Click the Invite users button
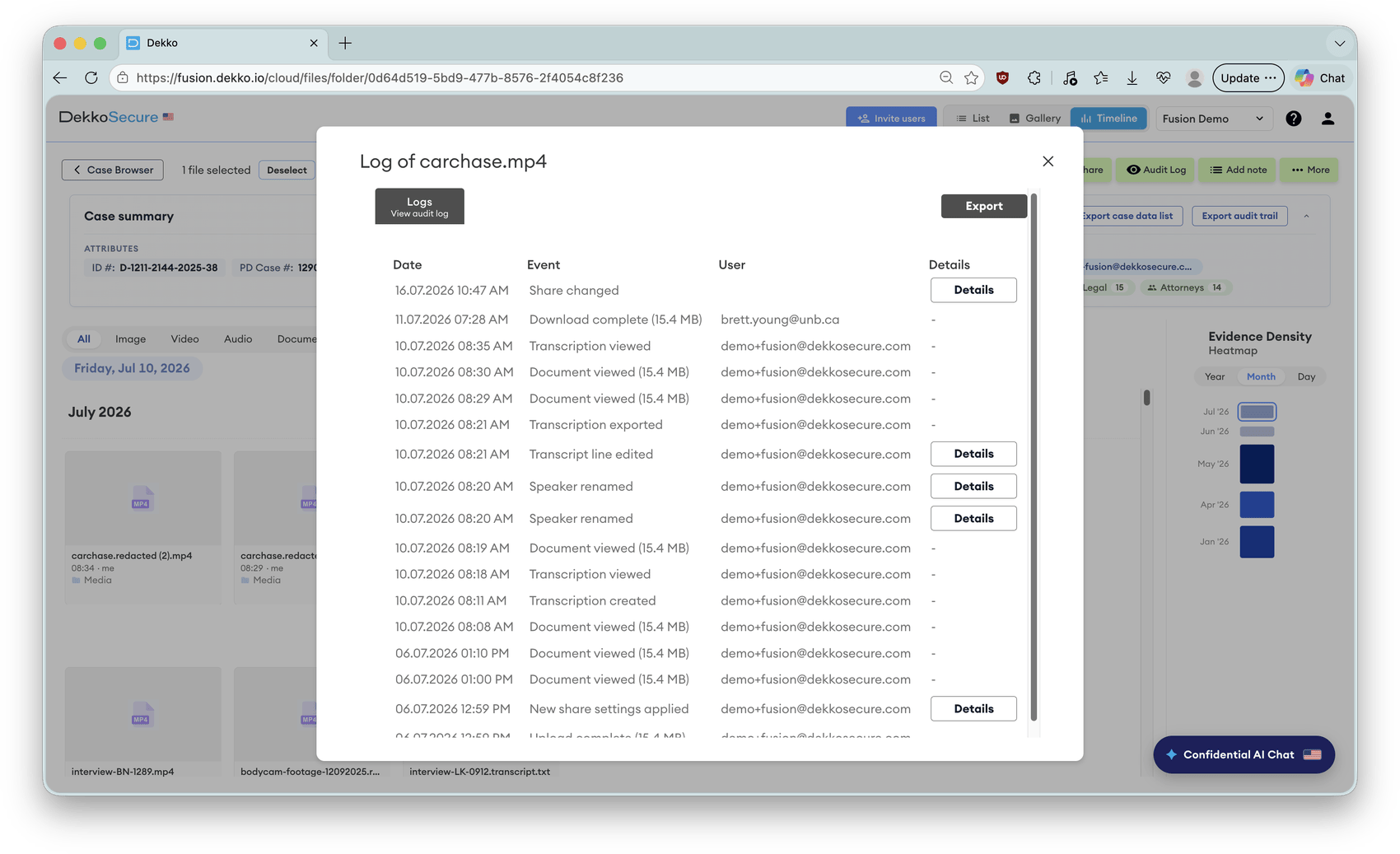Screen dimensions: 1400x854 click(x=891, y=119)
